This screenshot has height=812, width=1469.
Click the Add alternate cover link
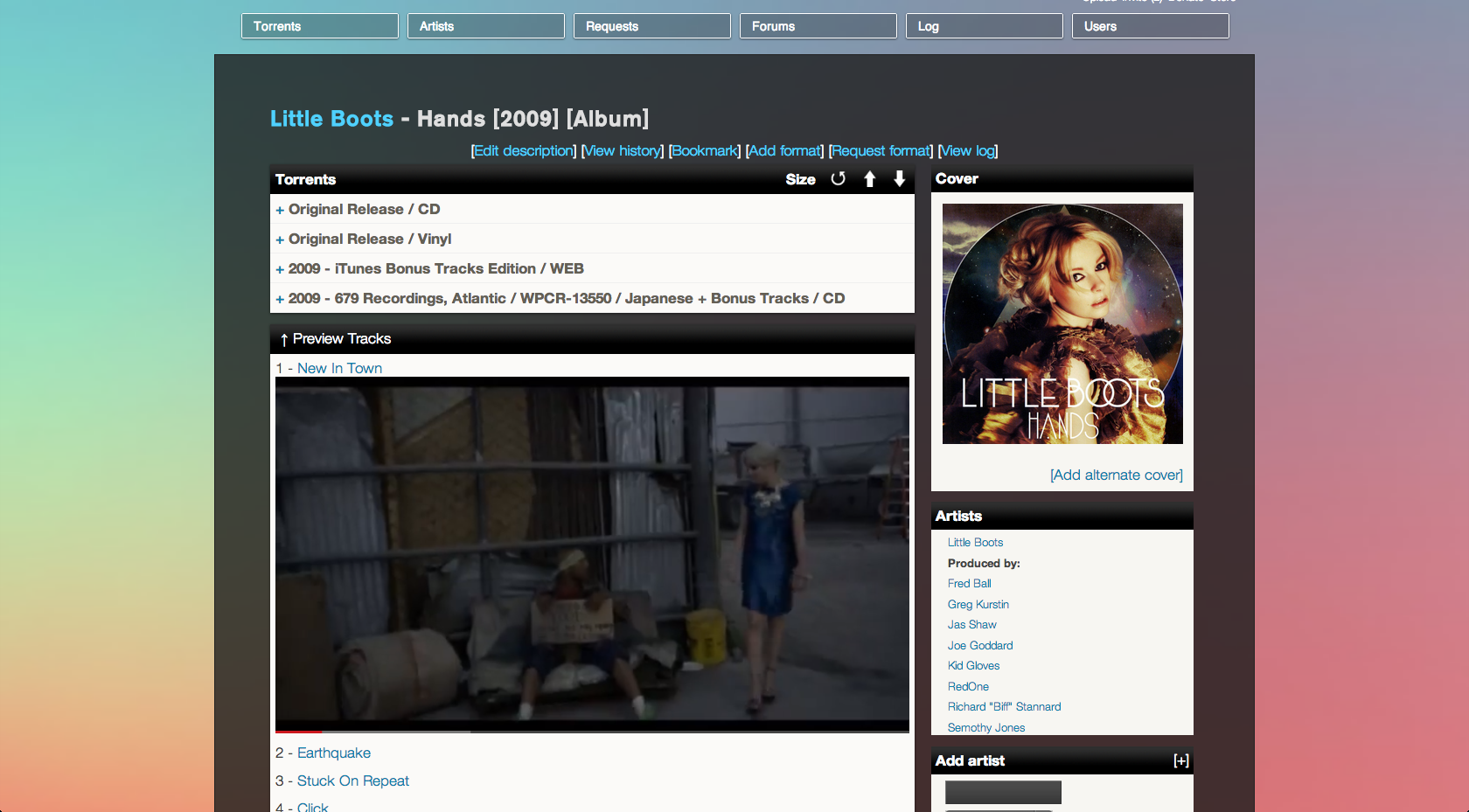click(x=1117, y=475)
